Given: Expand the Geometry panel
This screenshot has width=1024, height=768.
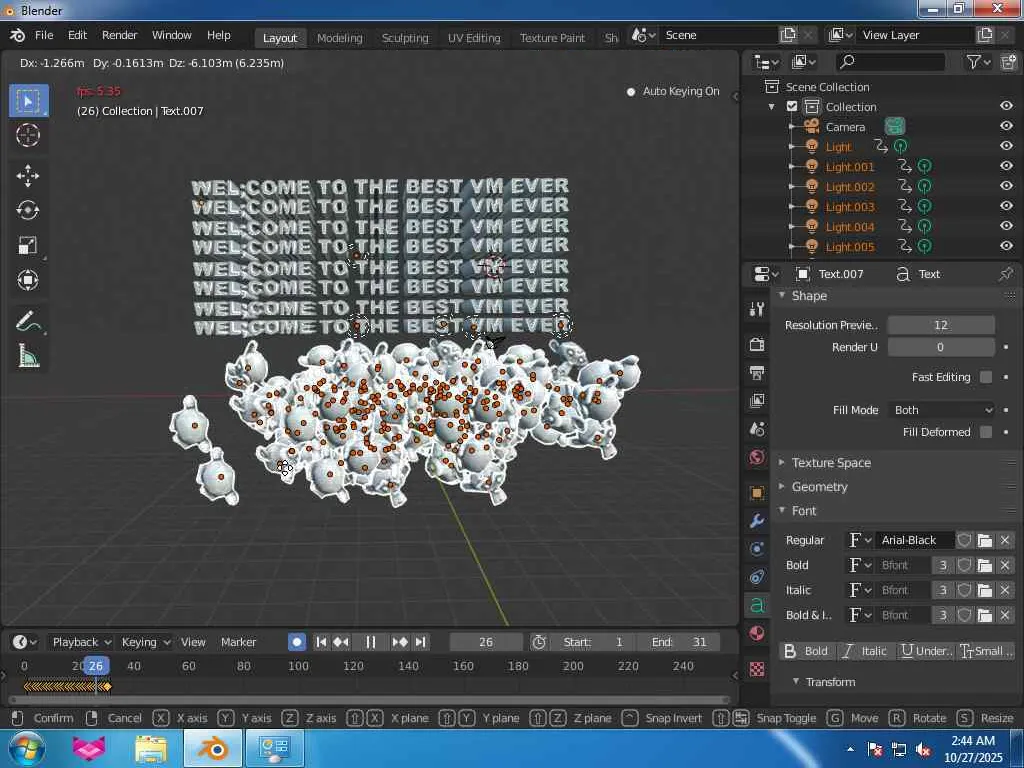Looking at the screenshot, I should [x=819, y=487].
